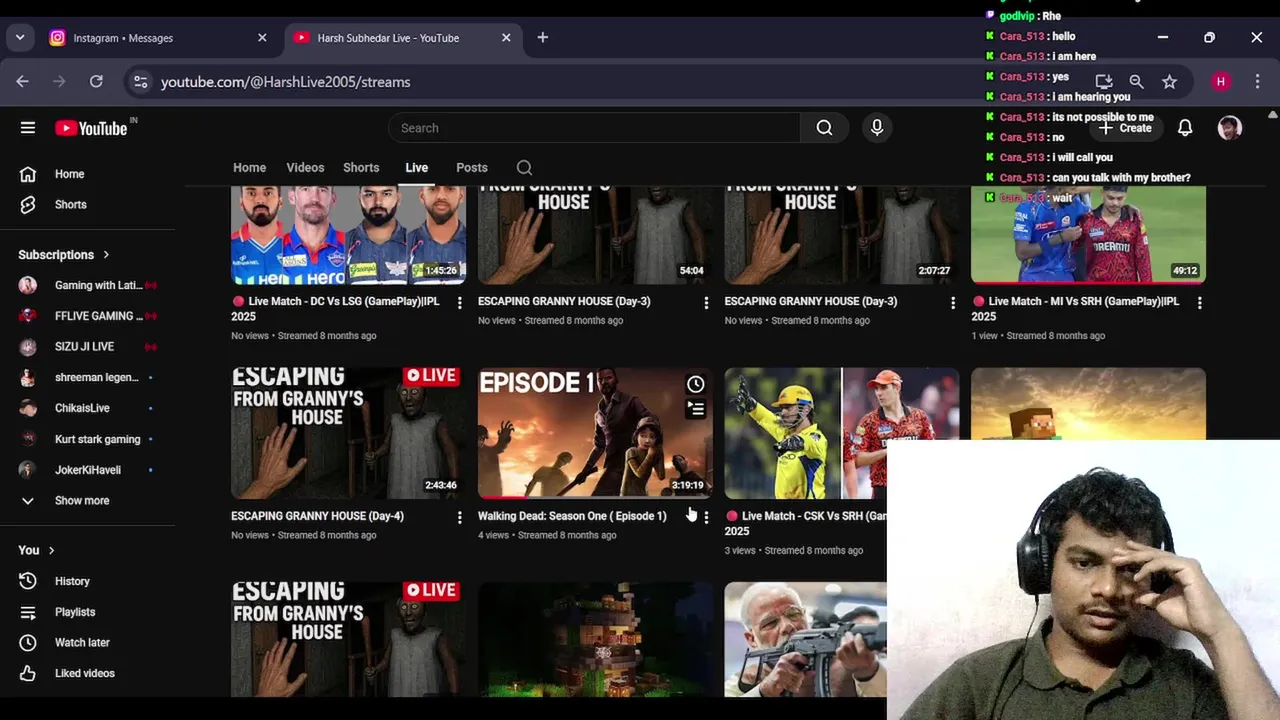Switch to the Shorts channel tab
The height and width of the screenshot is (720, 1280).
click(x=361, y=168)
